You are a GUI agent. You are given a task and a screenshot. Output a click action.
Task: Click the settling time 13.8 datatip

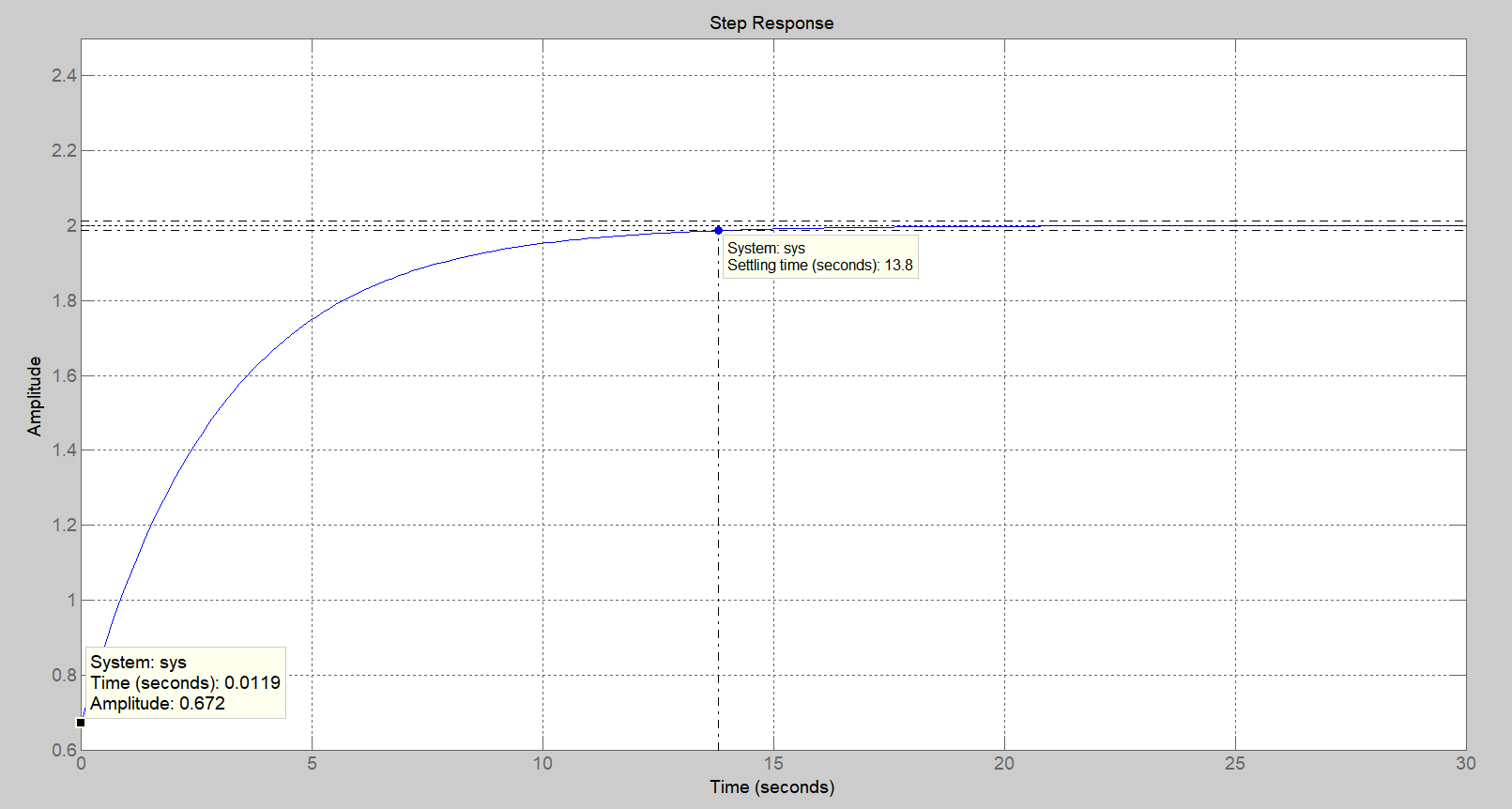[820, 257]
